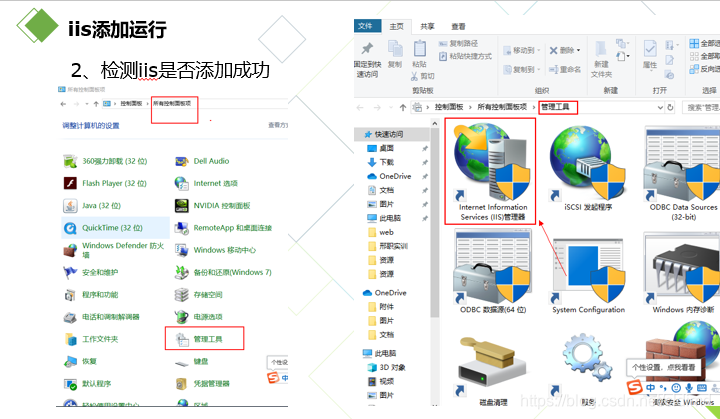The image size is (720, 419).
Task: Open the iSCSI 发起程序 shortcut
Action: pos(588,169)
